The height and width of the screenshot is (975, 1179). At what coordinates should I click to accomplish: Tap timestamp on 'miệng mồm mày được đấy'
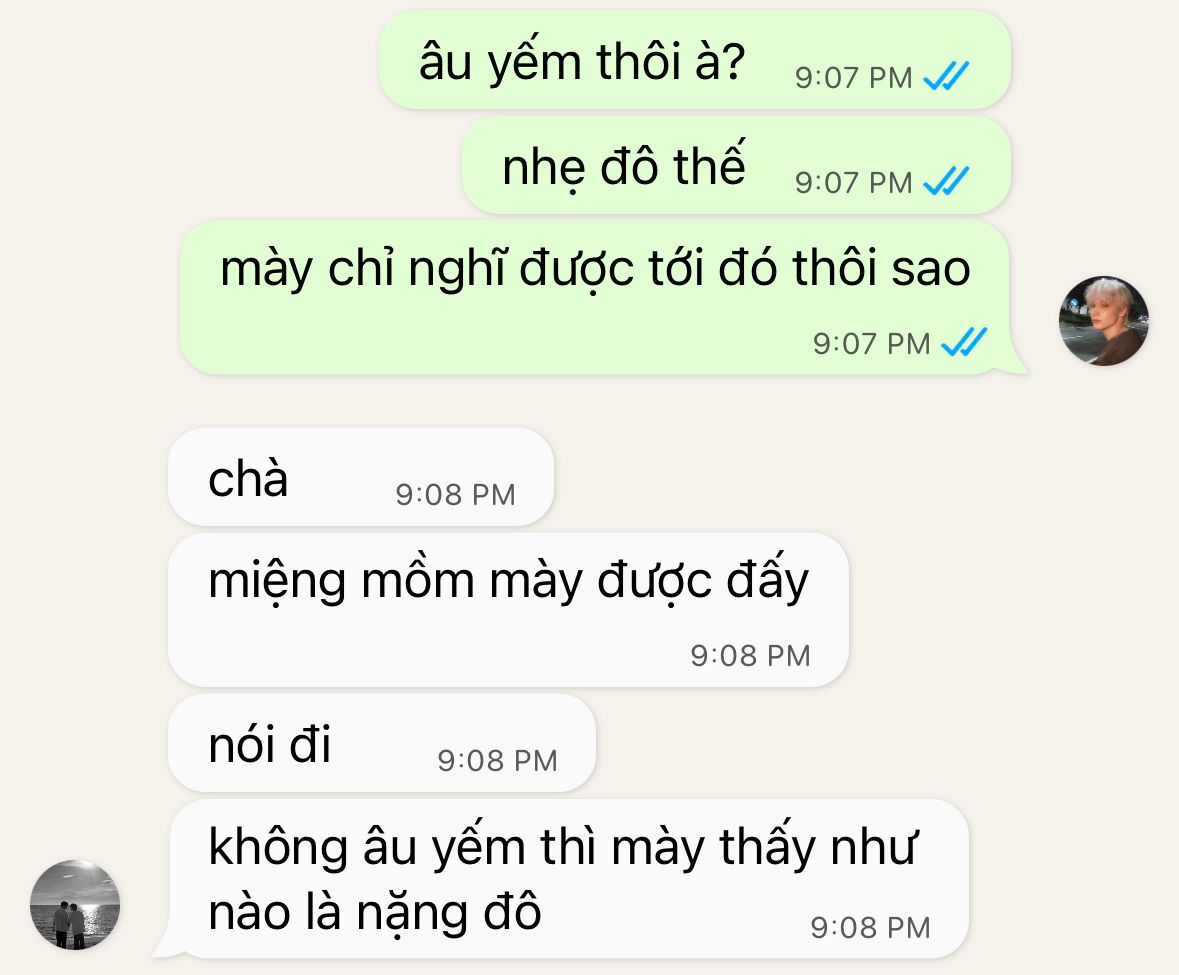[750, 656]
